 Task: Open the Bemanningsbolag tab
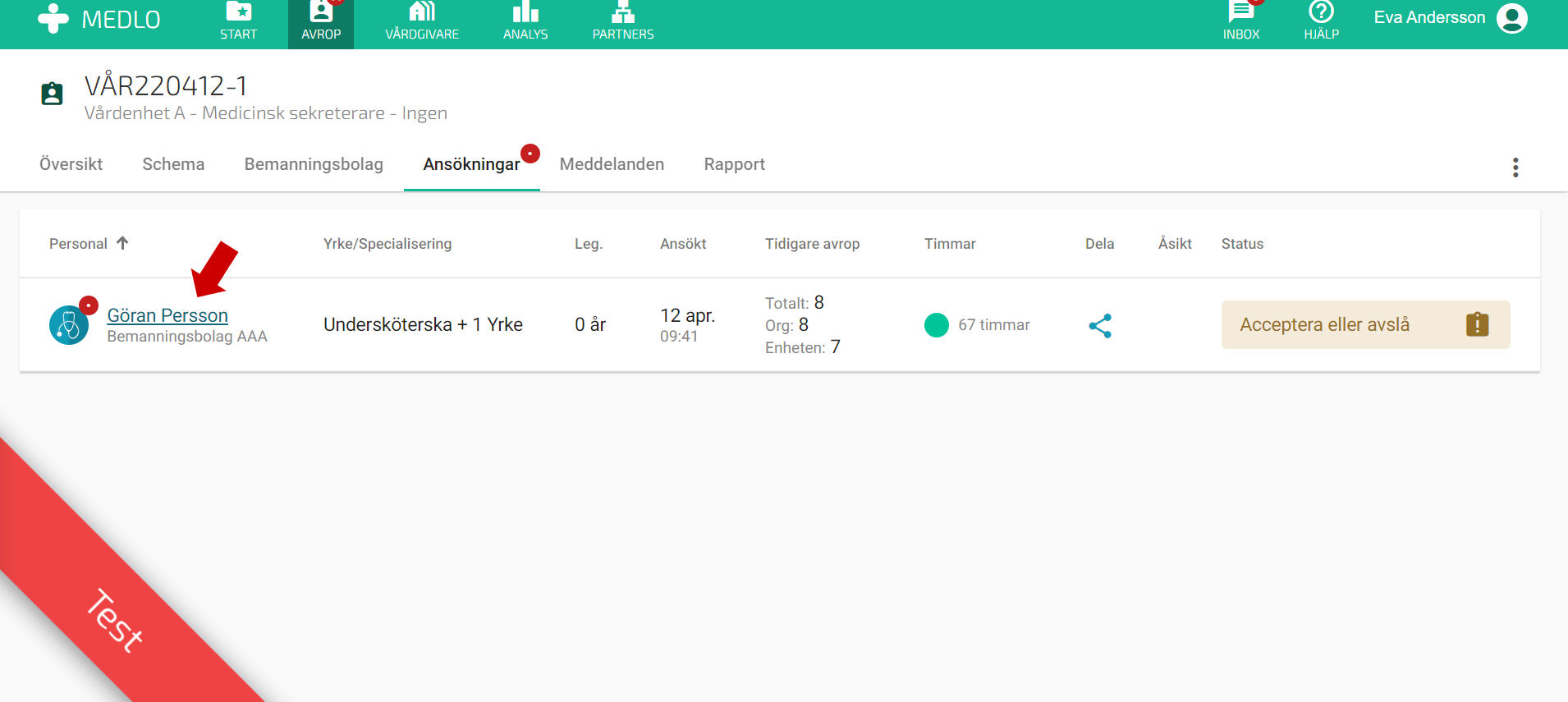314,164
